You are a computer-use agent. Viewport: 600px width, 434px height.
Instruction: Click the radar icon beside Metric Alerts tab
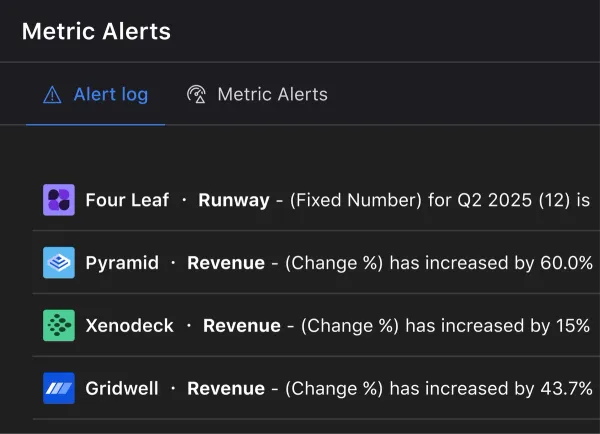pyautogui.click(x=197, y=95)
